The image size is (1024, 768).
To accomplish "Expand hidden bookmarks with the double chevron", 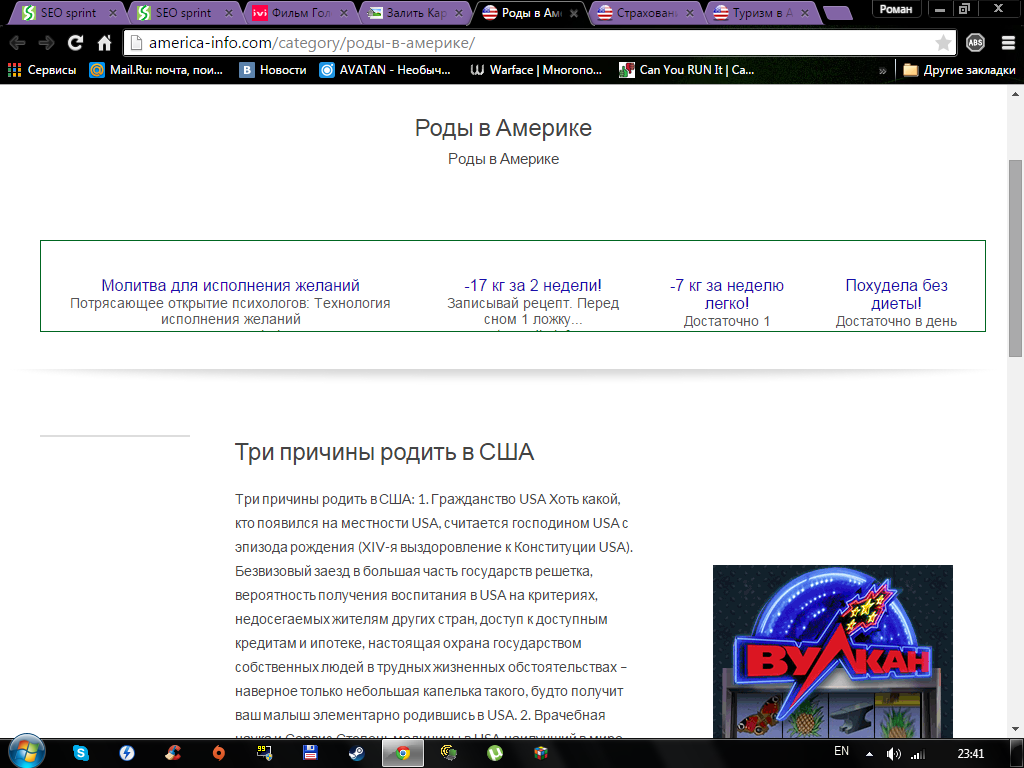I will (x=882, y=71).
